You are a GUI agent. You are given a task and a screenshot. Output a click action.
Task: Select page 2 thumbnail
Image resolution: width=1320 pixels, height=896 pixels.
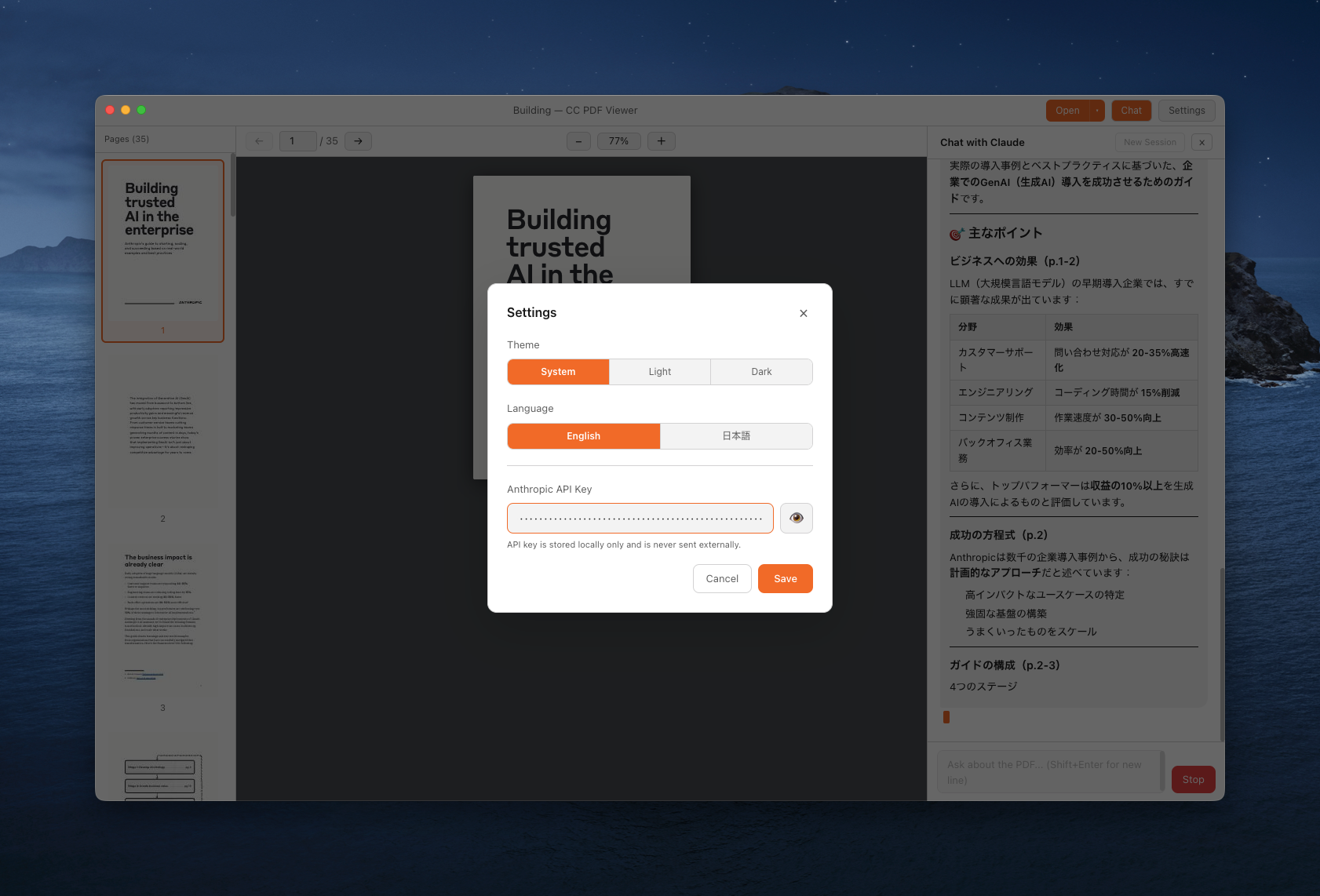(x=163, y=438)
